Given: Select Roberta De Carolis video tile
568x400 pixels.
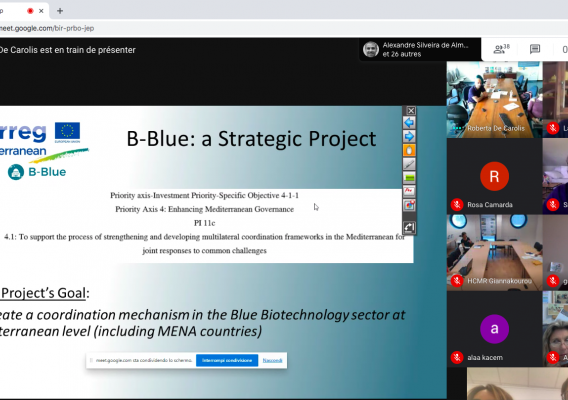Looking at the screenshot, I should click(494, 100).
